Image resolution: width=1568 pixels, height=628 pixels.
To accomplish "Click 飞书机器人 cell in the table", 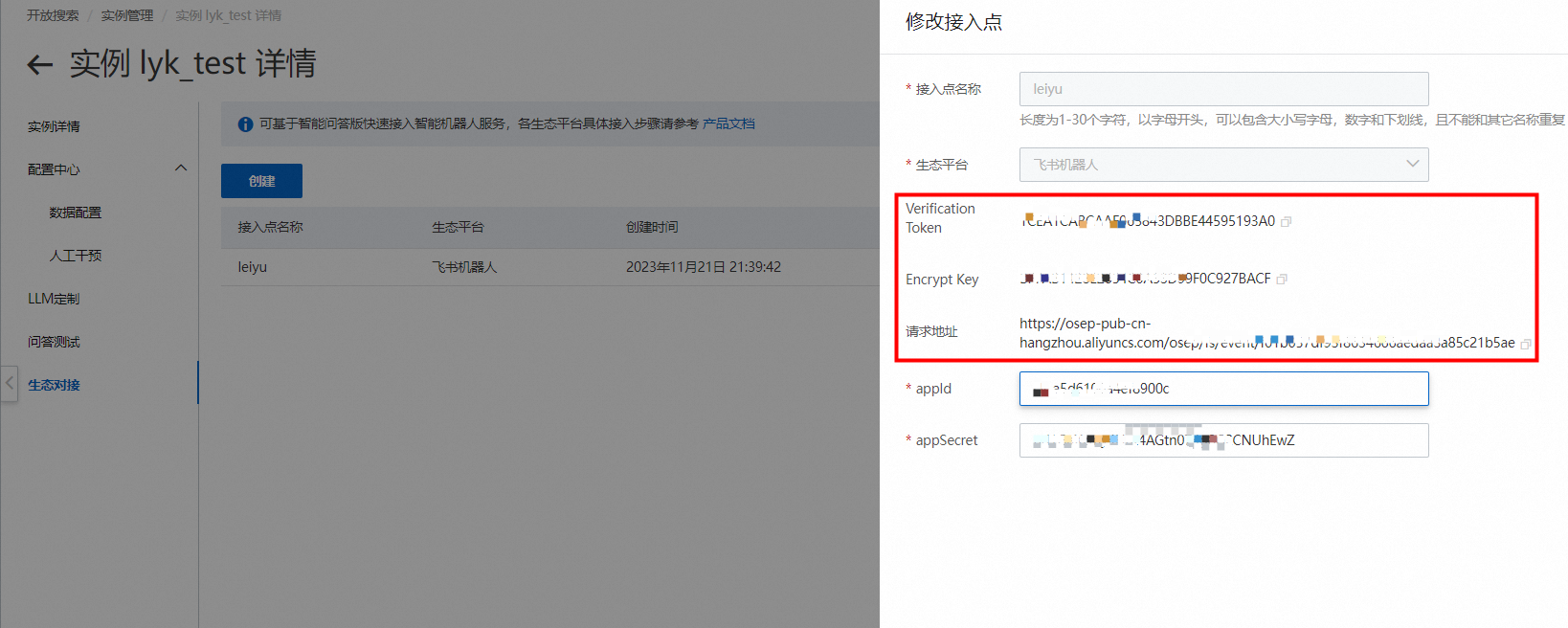I will pyautogui.click(x=464, y=267).
